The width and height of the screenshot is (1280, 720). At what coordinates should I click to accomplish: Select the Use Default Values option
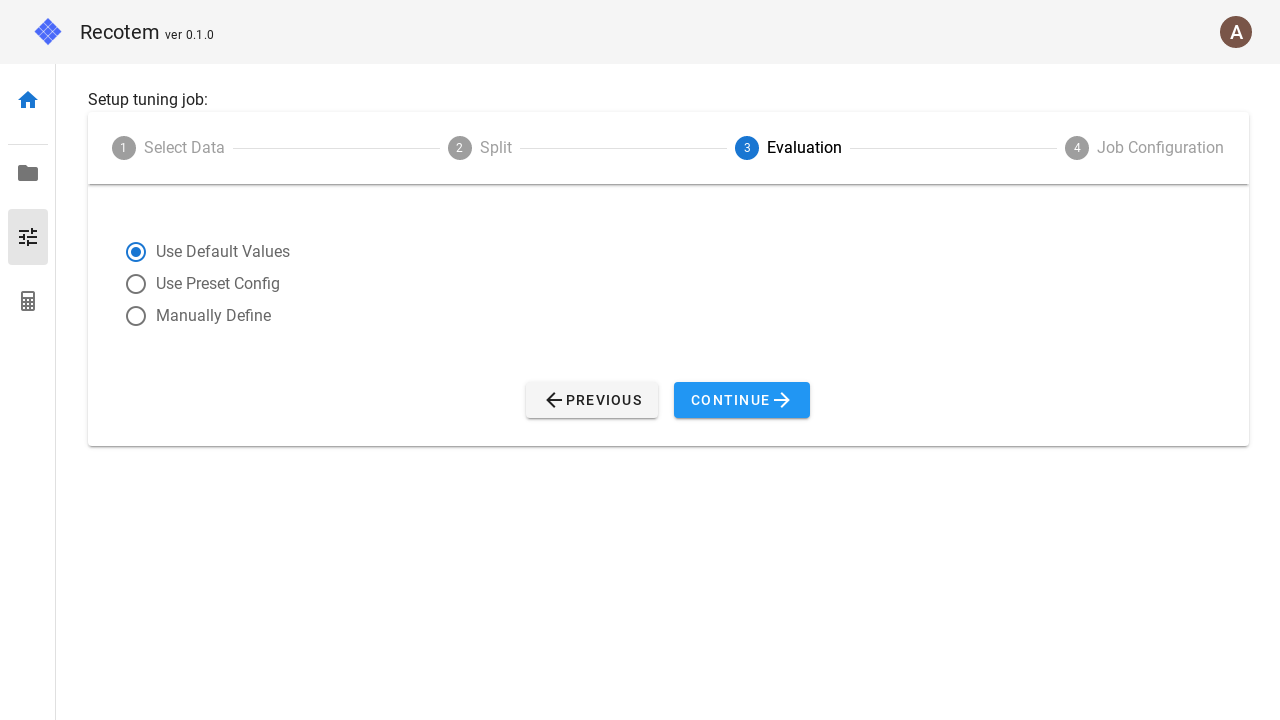point(136,252)
